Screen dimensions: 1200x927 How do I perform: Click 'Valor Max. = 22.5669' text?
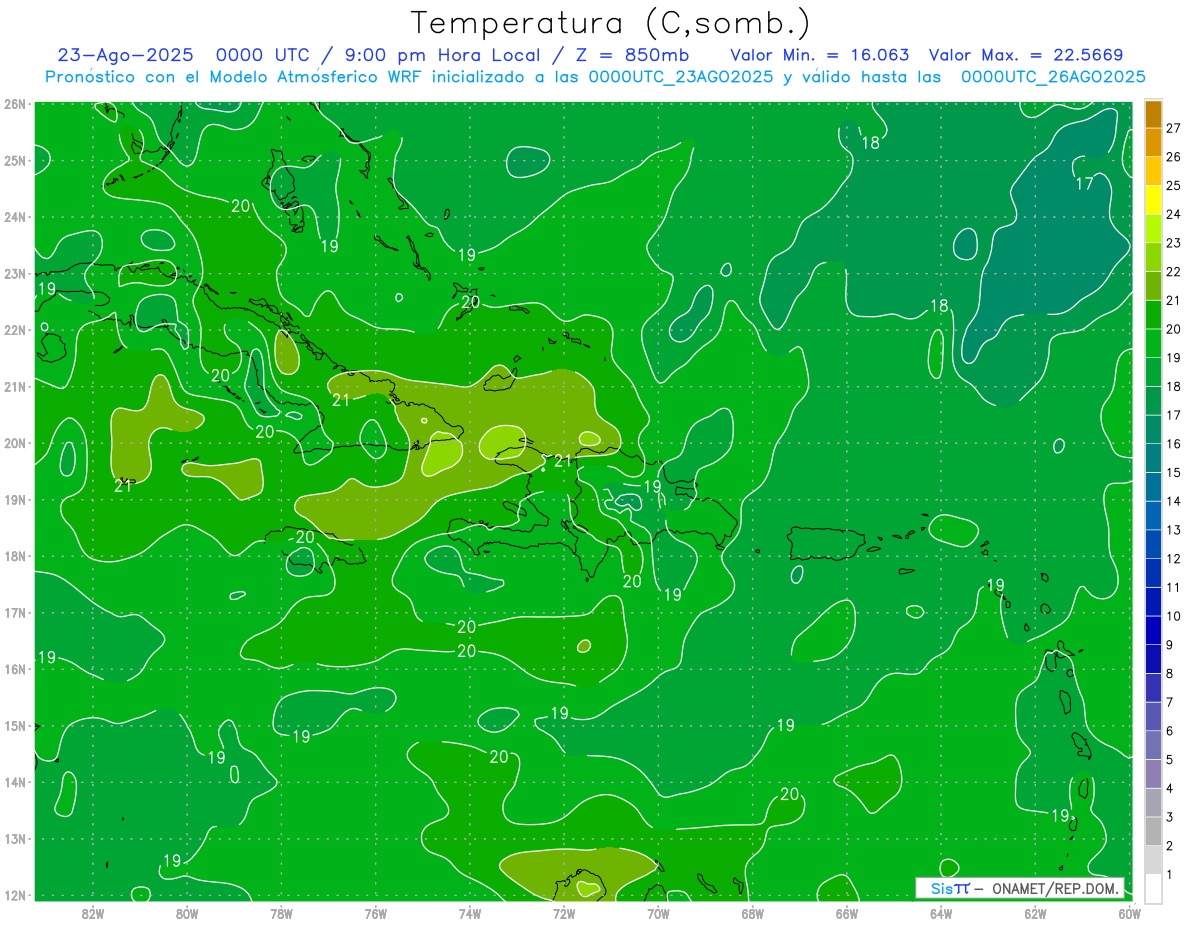click(x=1026, y=55)
